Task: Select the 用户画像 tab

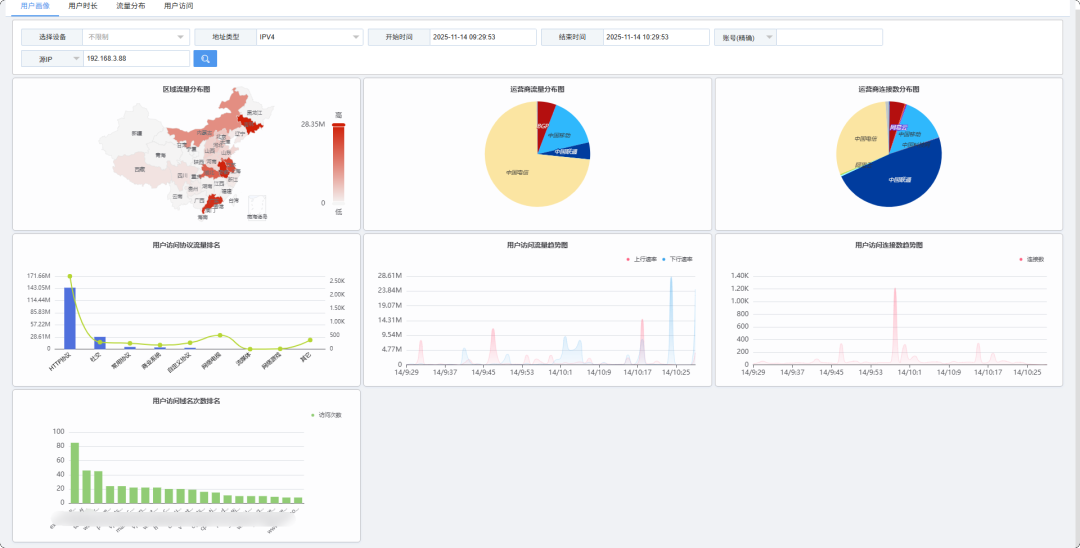Action: click(34, 6)
